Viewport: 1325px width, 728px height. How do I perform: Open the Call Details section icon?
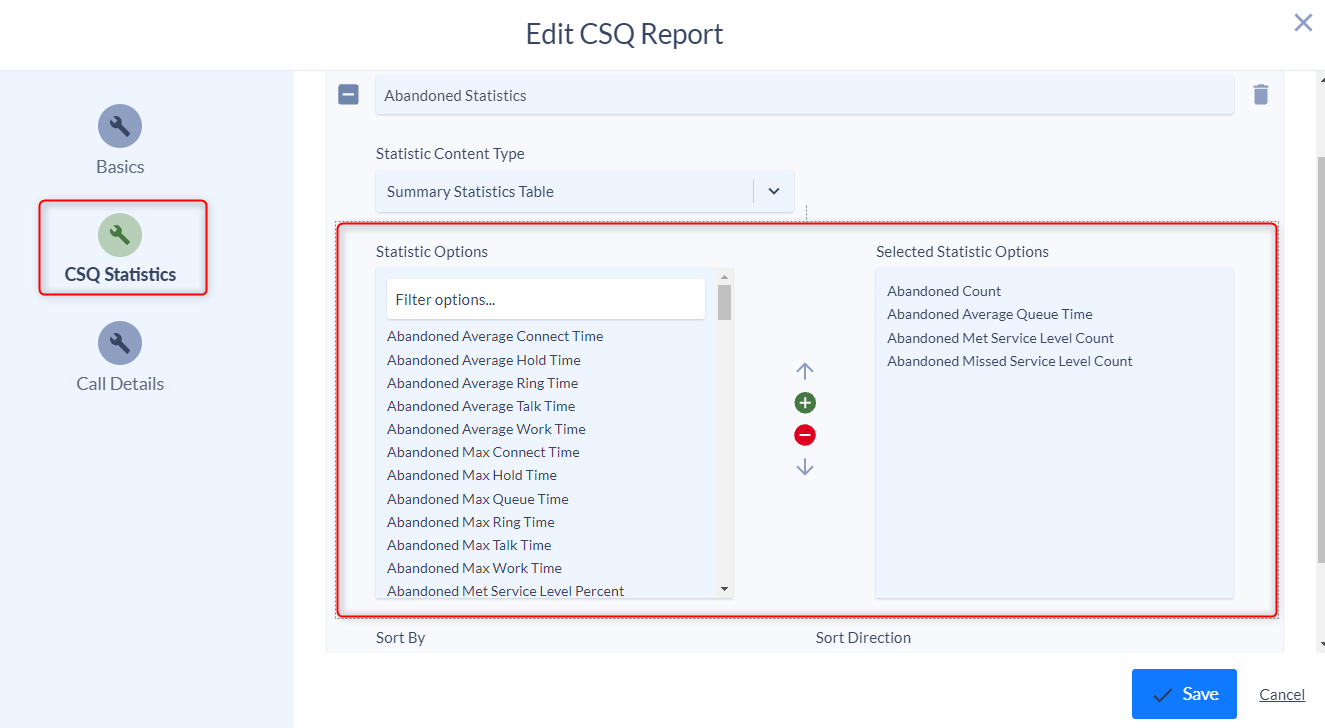[x=120, y=344]
